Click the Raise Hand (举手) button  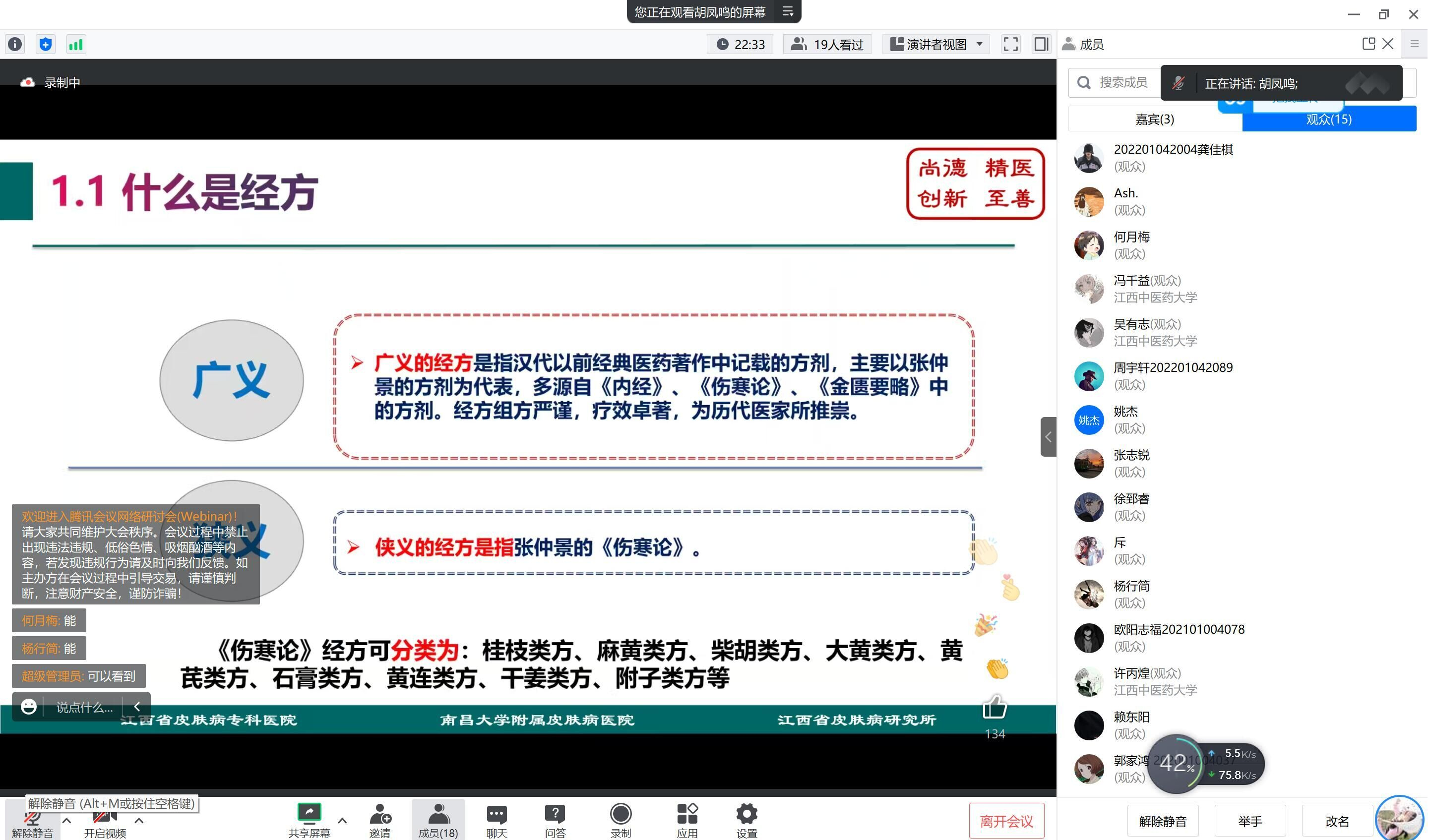point(1249,821)
